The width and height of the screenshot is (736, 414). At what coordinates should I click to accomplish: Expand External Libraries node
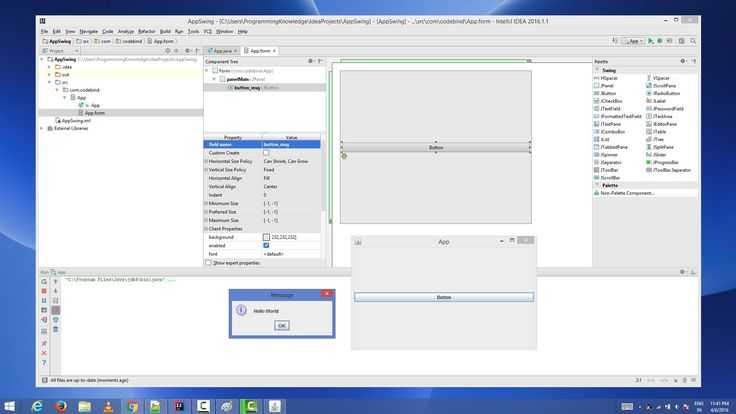42,128
